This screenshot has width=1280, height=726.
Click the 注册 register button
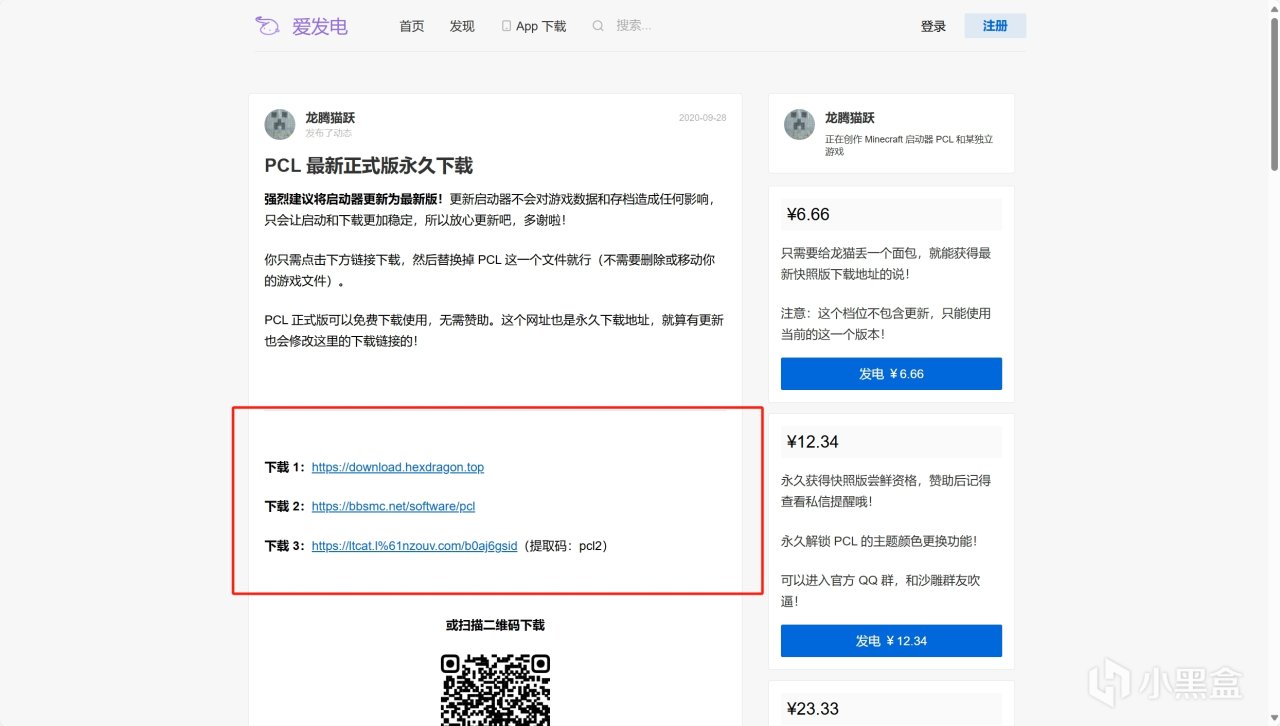click(x=995, y=26)
